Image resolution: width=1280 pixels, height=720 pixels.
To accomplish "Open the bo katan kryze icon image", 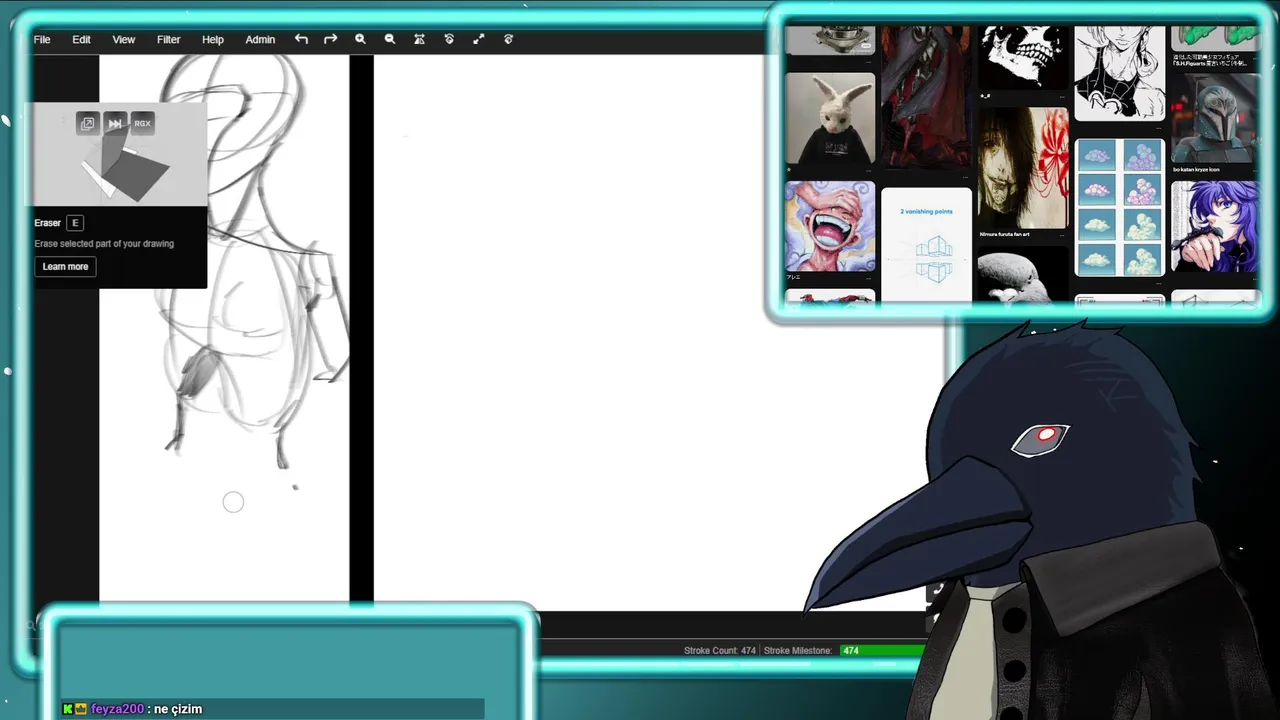I will (1215, 118).
